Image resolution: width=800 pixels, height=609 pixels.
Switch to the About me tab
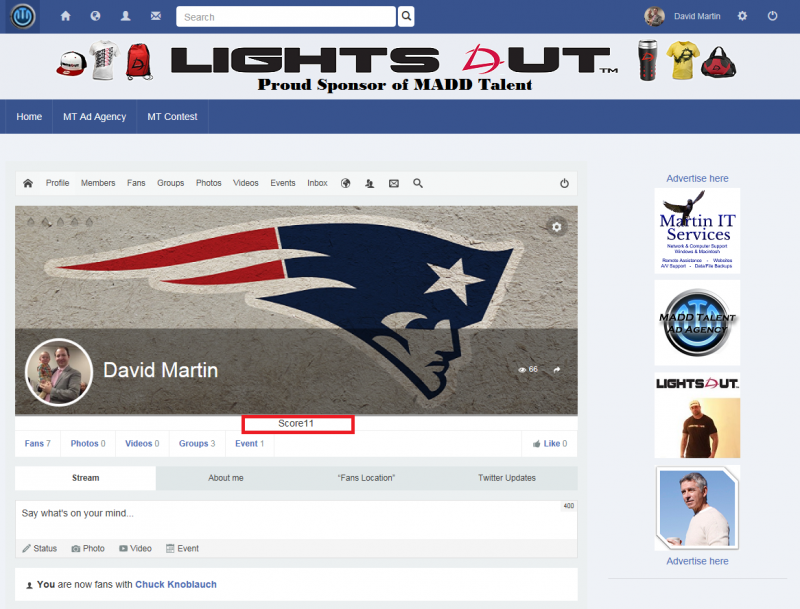tap(226, 478)
